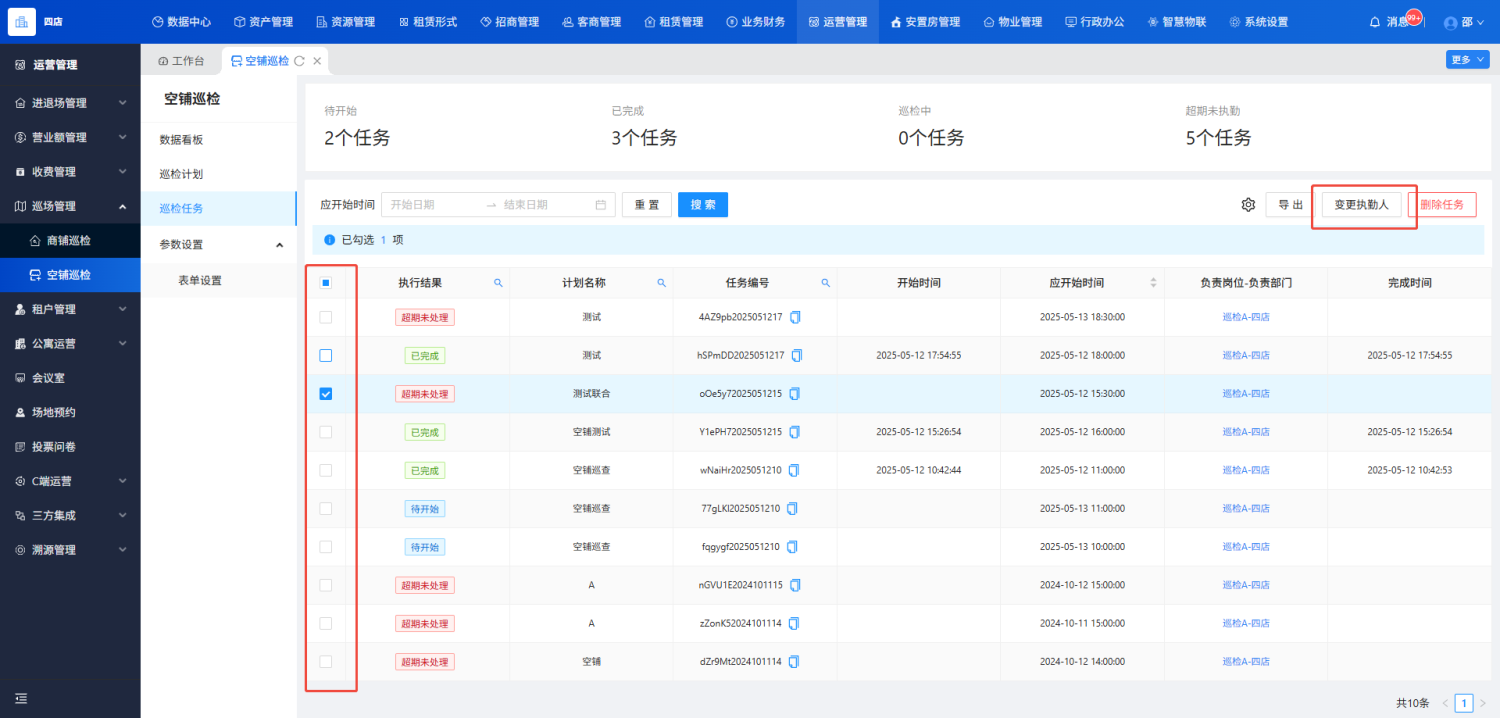The image size is (1500, 718).
Task: Click 变更执勤人 button
Action: coord(1361,205)
